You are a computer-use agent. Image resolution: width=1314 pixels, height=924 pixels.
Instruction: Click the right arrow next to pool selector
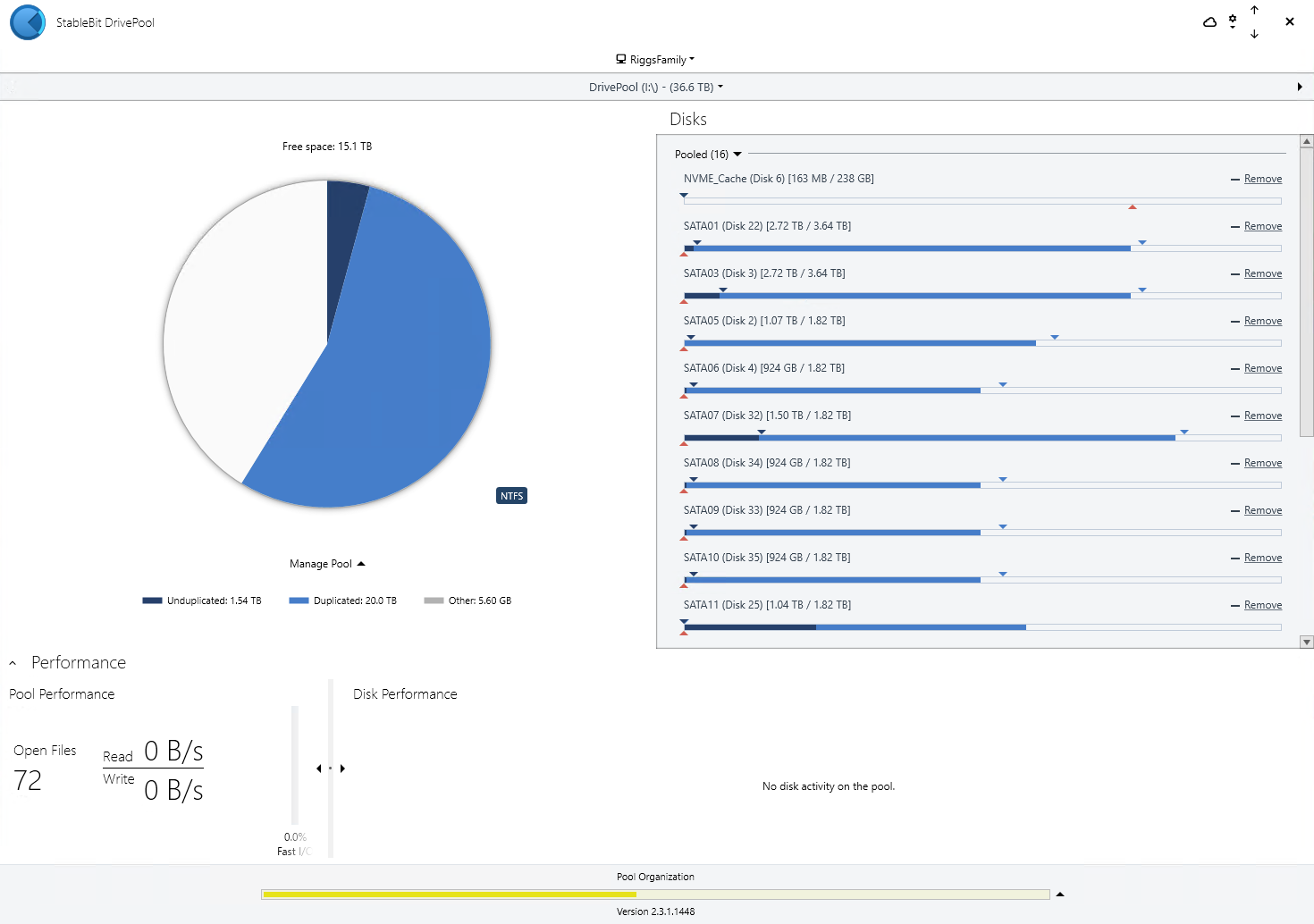point(1299,87)
